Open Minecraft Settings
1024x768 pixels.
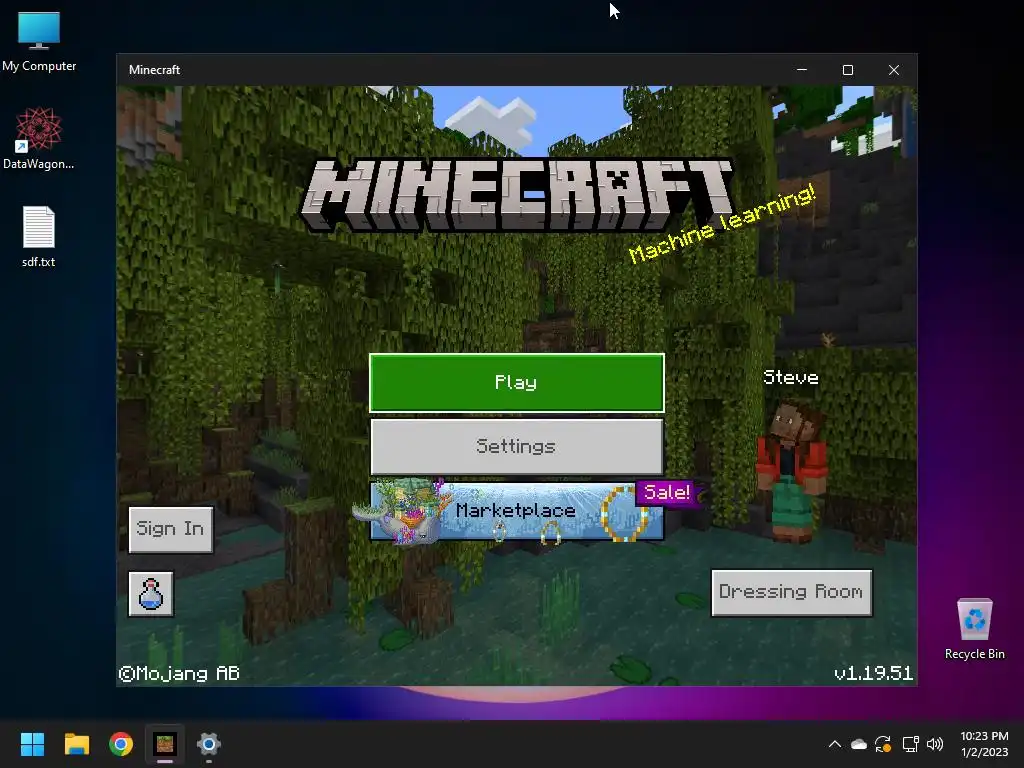click(517, 447)
